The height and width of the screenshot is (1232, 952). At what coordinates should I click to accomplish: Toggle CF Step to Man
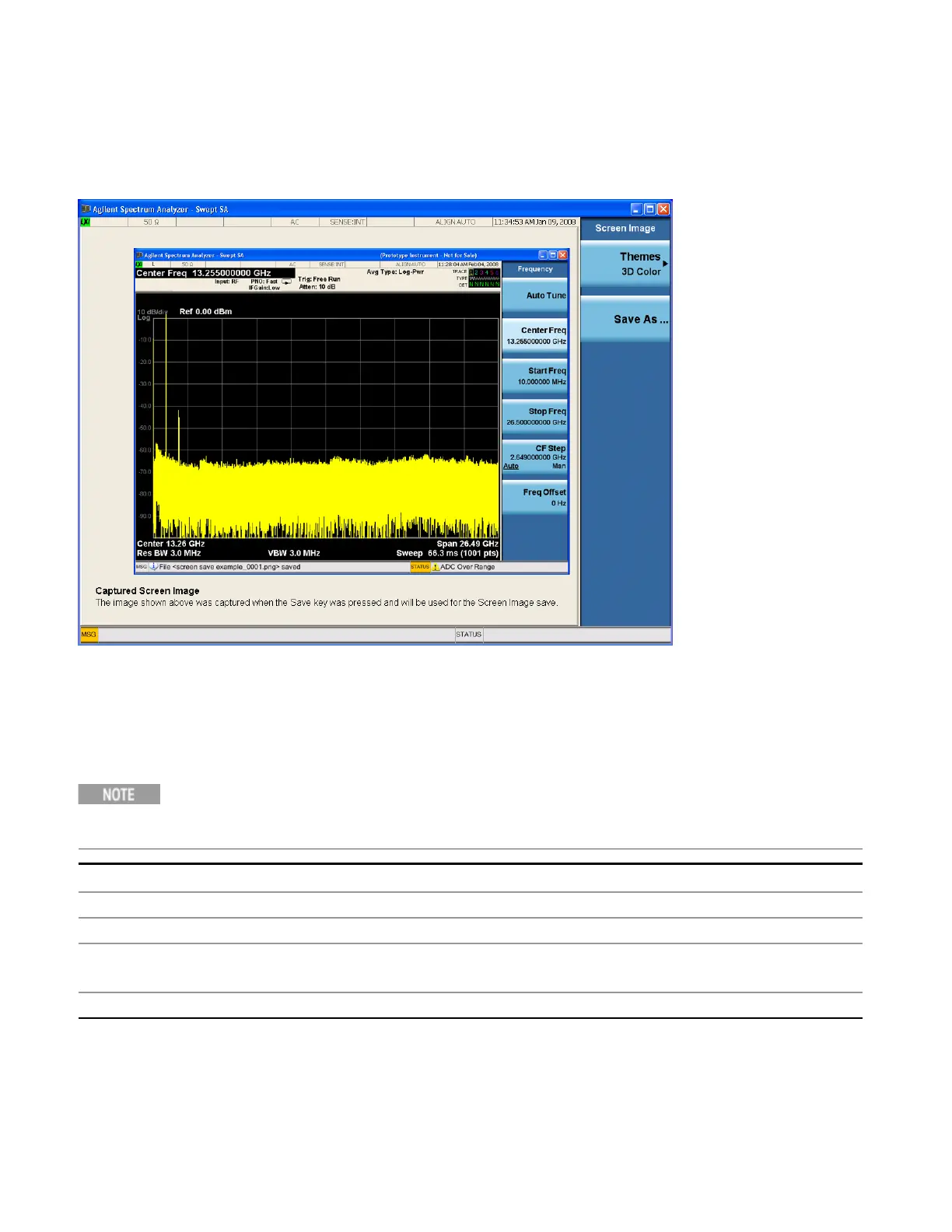(559, 467)
